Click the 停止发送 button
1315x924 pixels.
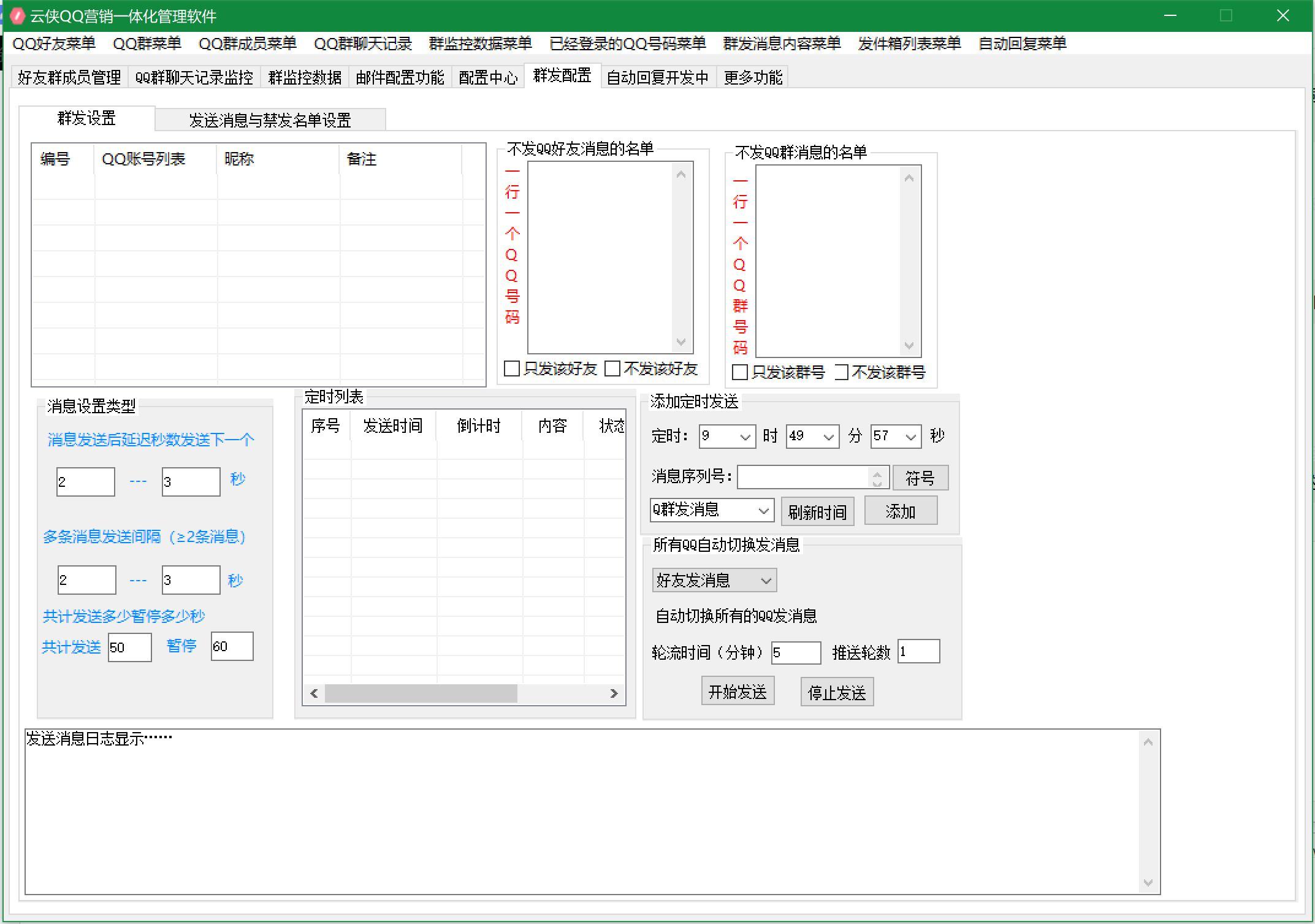pos(837,692)
